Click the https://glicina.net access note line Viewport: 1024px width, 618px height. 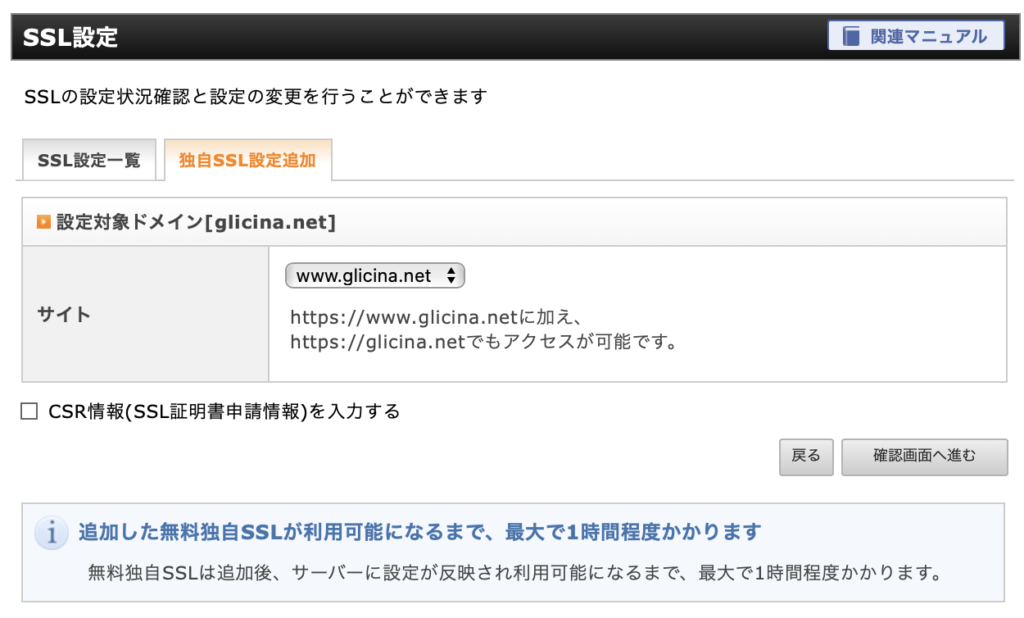click(x=484, y=342)
